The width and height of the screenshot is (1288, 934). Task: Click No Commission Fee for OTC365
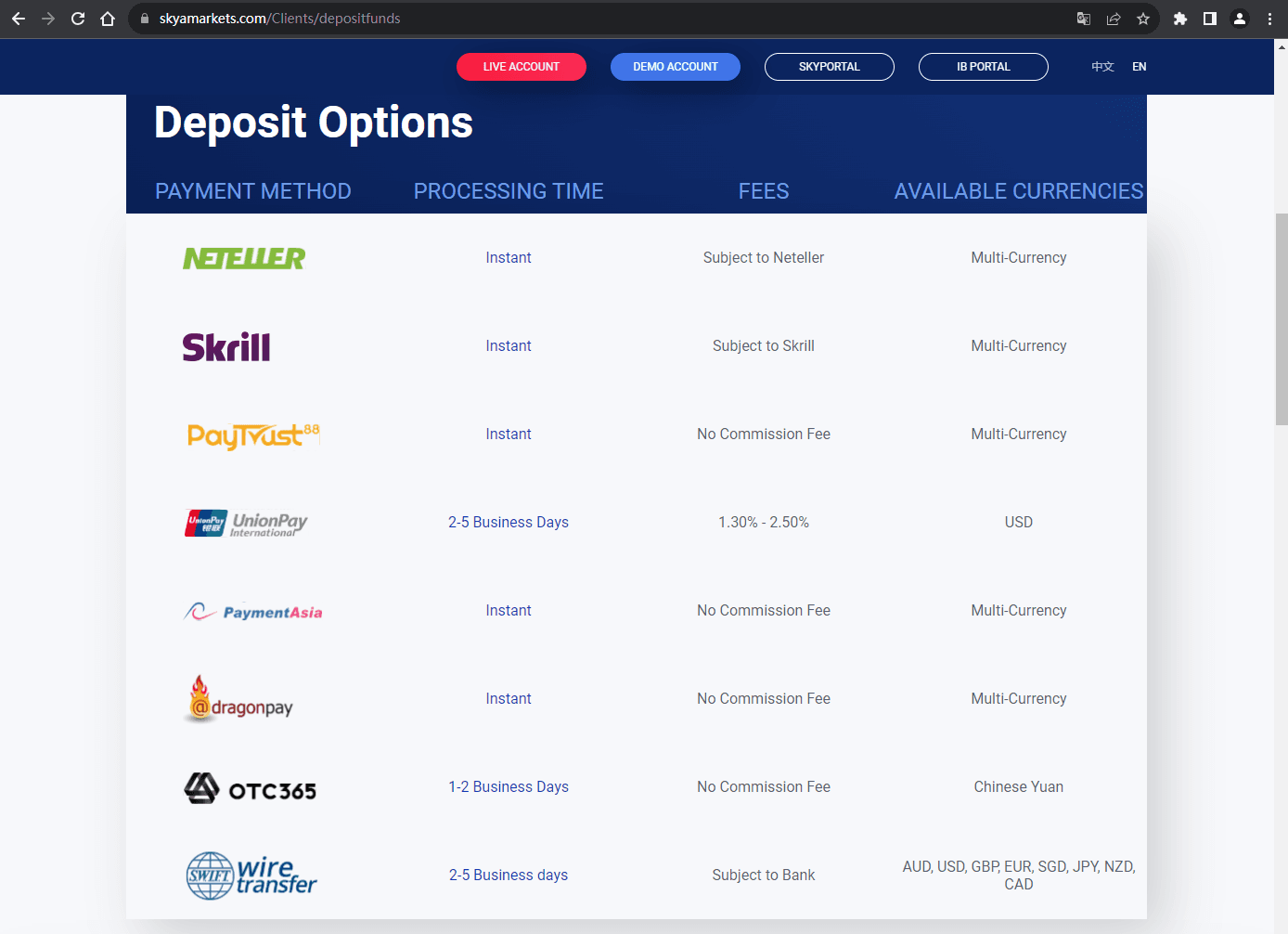tap(764, 787)
